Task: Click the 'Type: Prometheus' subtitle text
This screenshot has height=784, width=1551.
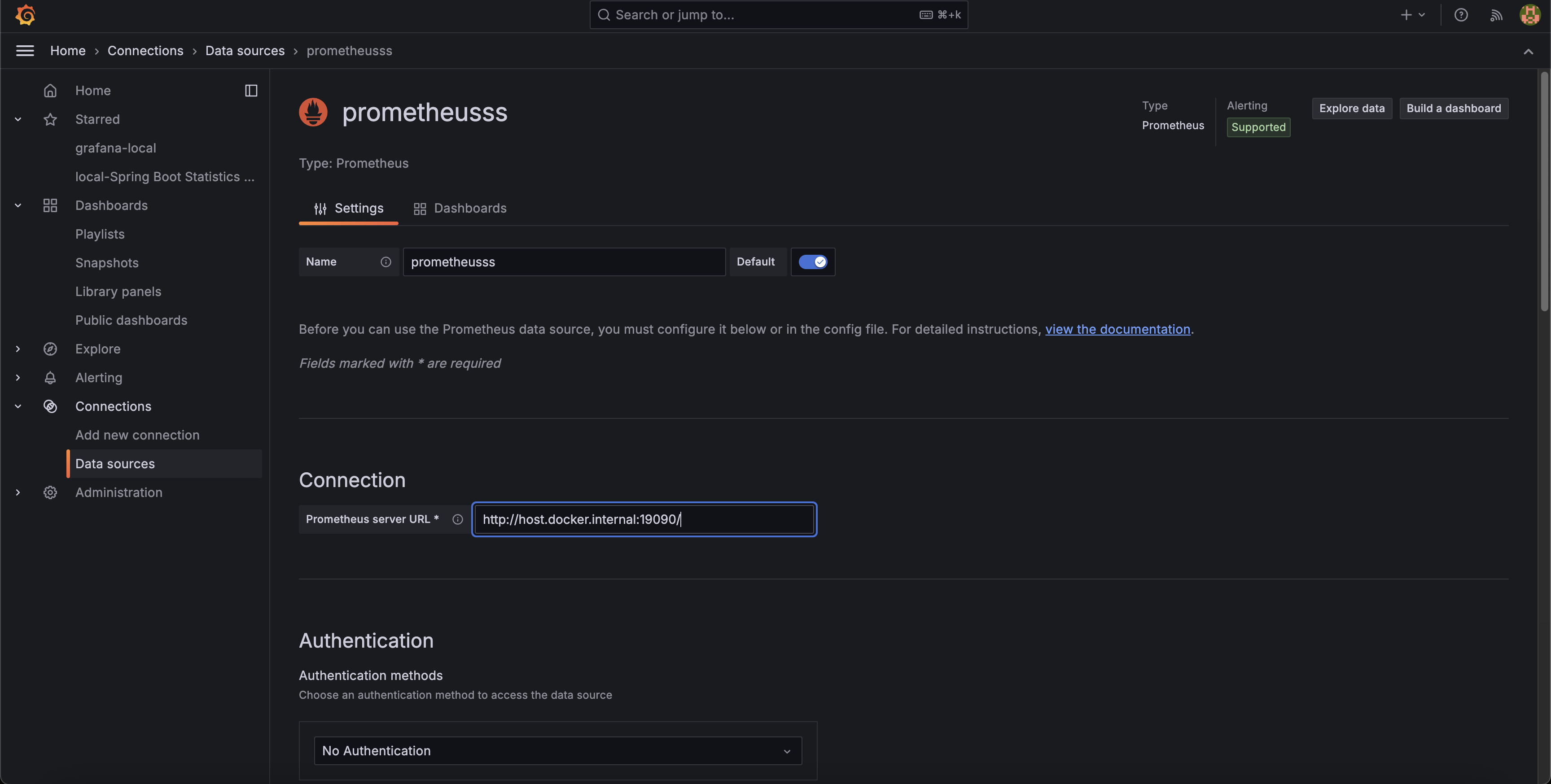Action: tap(354, 163)
